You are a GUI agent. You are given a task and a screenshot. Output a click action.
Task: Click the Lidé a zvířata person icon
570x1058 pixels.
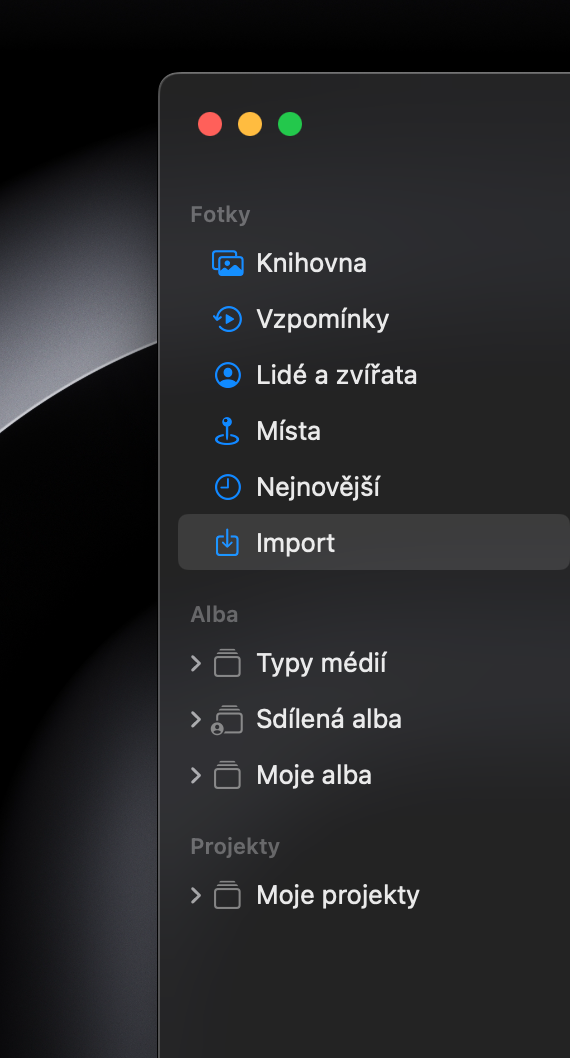(227, 375)
